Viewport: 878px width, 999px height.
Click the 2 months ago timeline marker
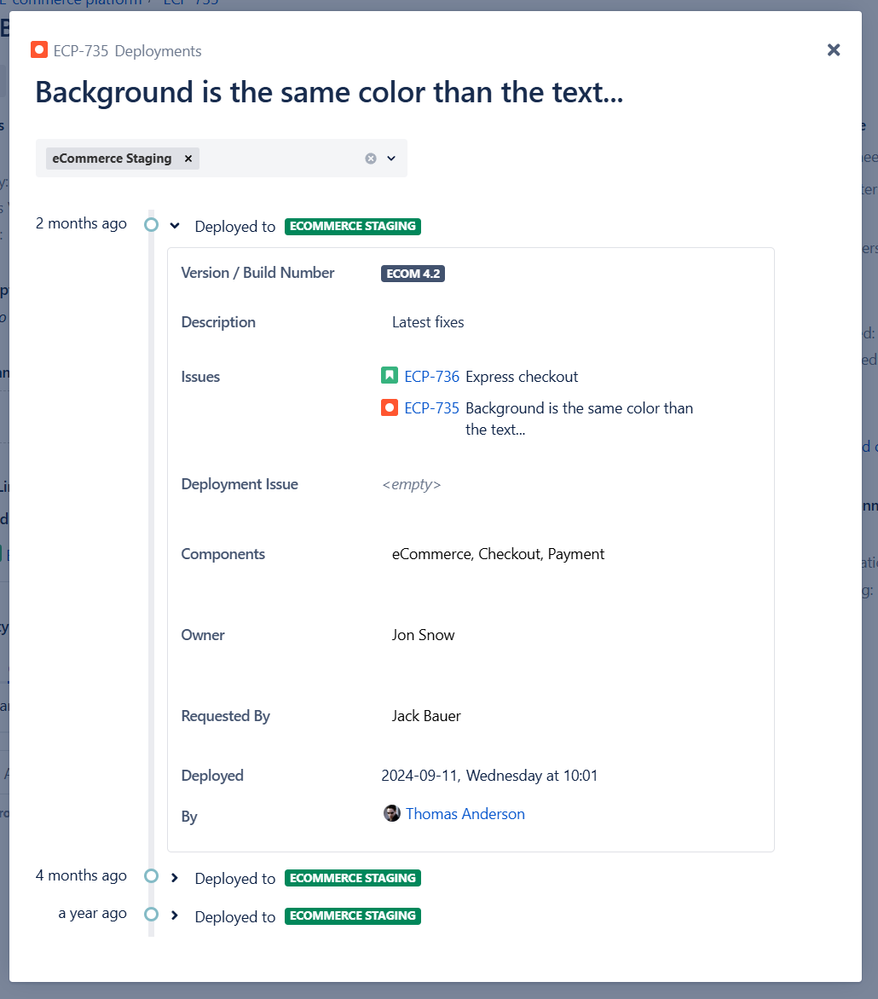point(151,225)
